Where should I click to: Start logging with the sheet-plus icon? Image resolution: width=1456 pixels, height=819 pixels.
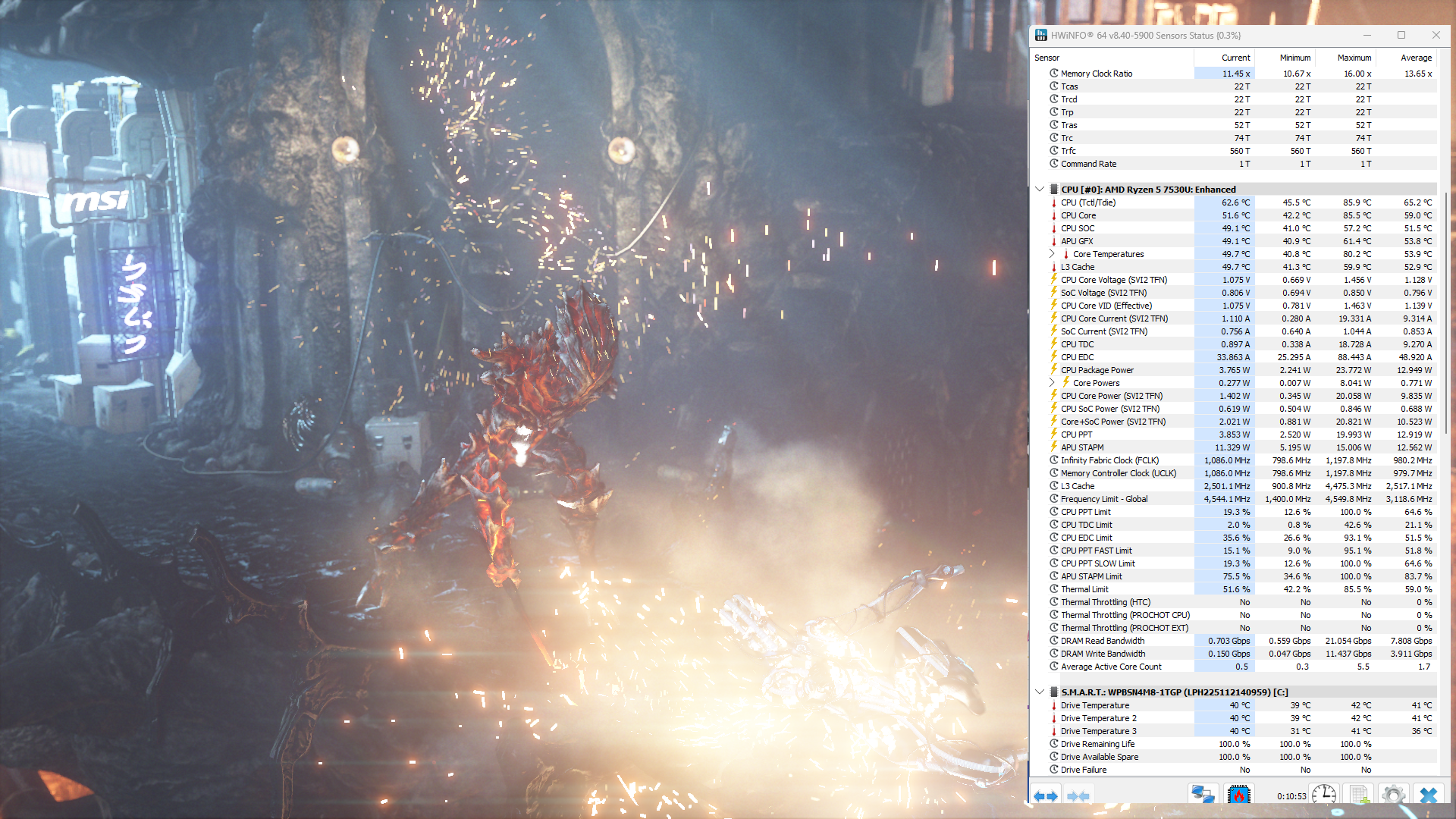(1359, 795)
